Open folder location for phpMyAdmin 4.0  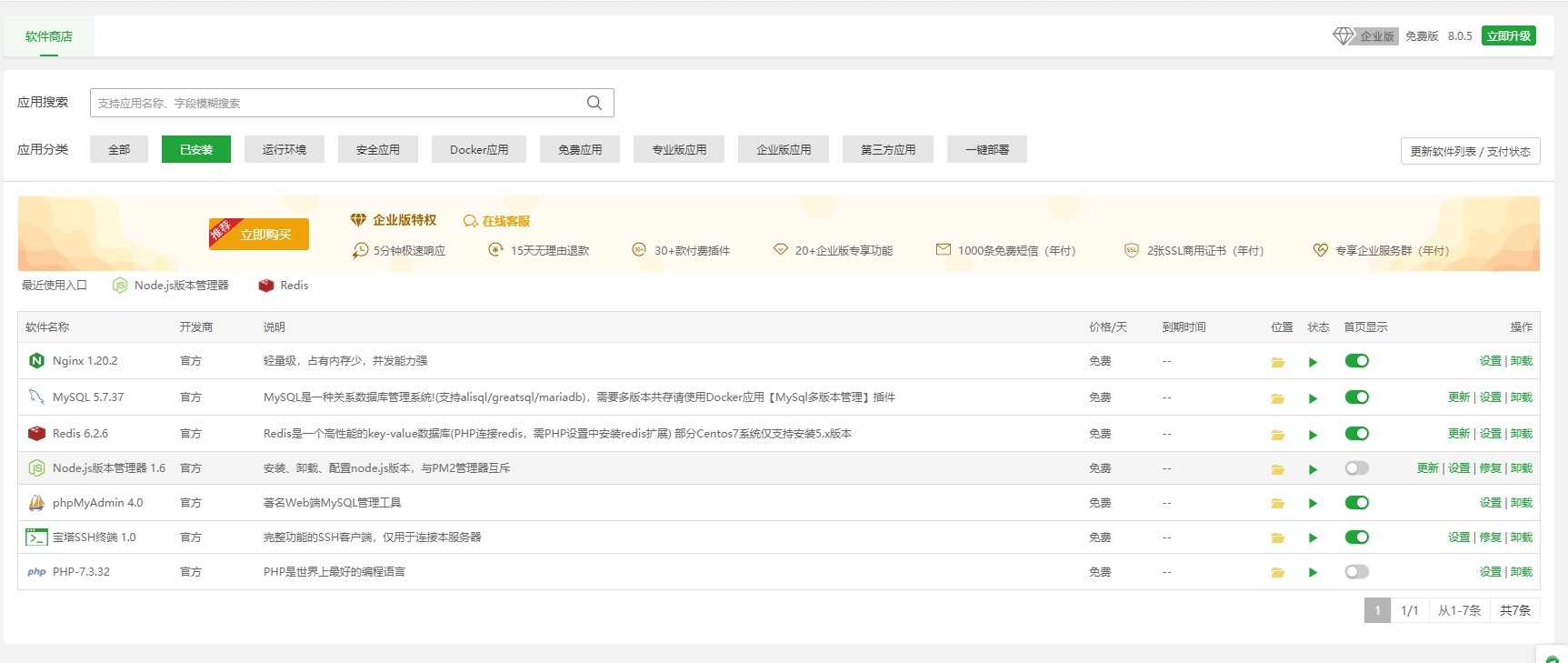pos(1277,504)
